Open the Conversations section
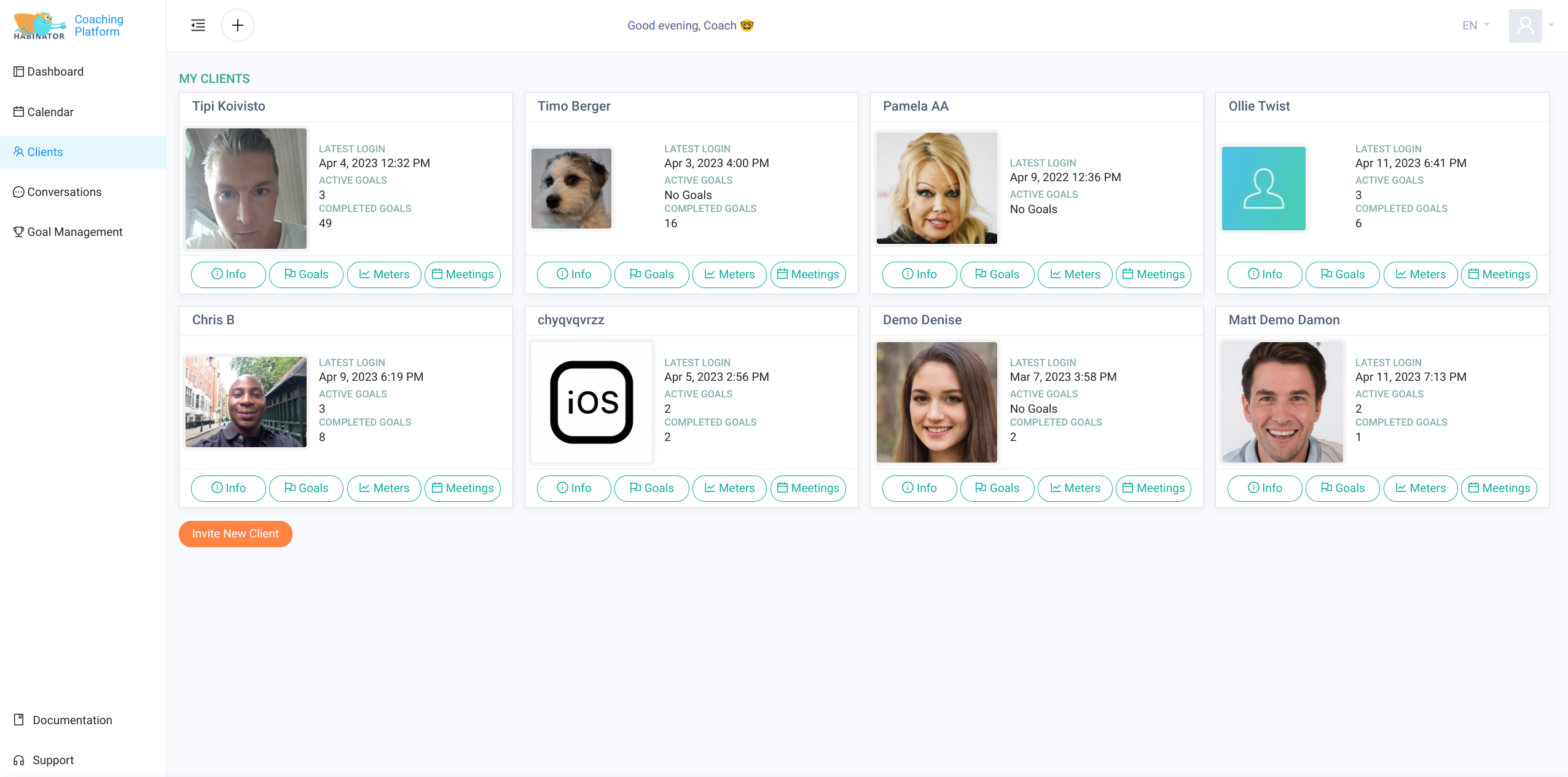Viewport: 1568px width, 777px height. coord(65,192)
